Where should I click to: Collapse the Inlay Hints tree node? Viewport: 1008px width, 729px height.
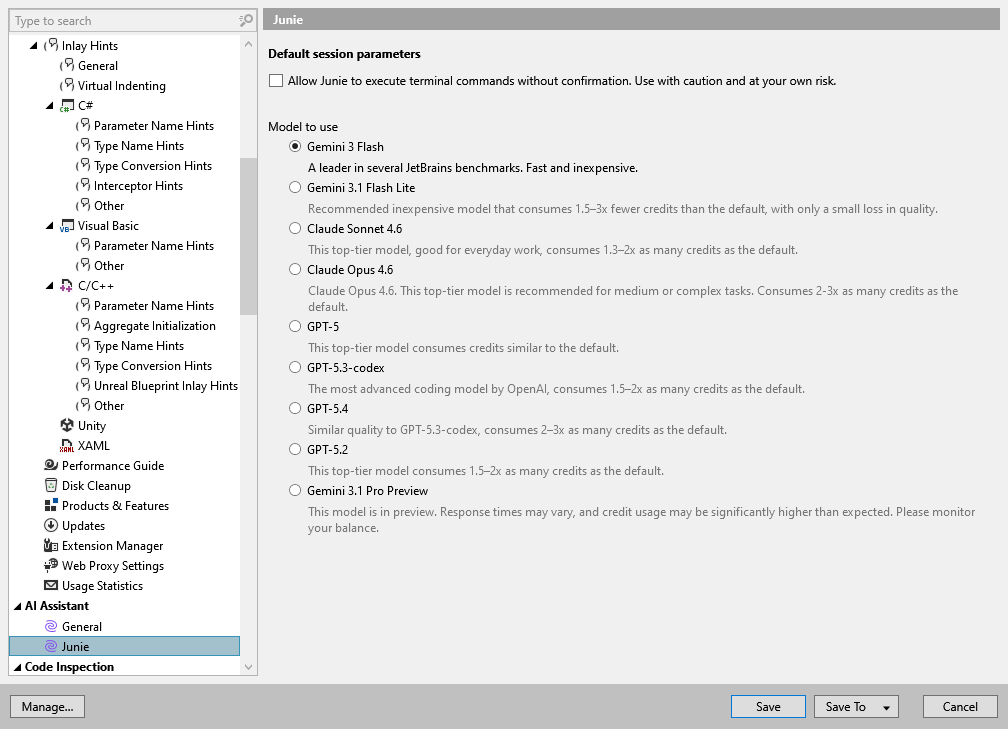33,46
